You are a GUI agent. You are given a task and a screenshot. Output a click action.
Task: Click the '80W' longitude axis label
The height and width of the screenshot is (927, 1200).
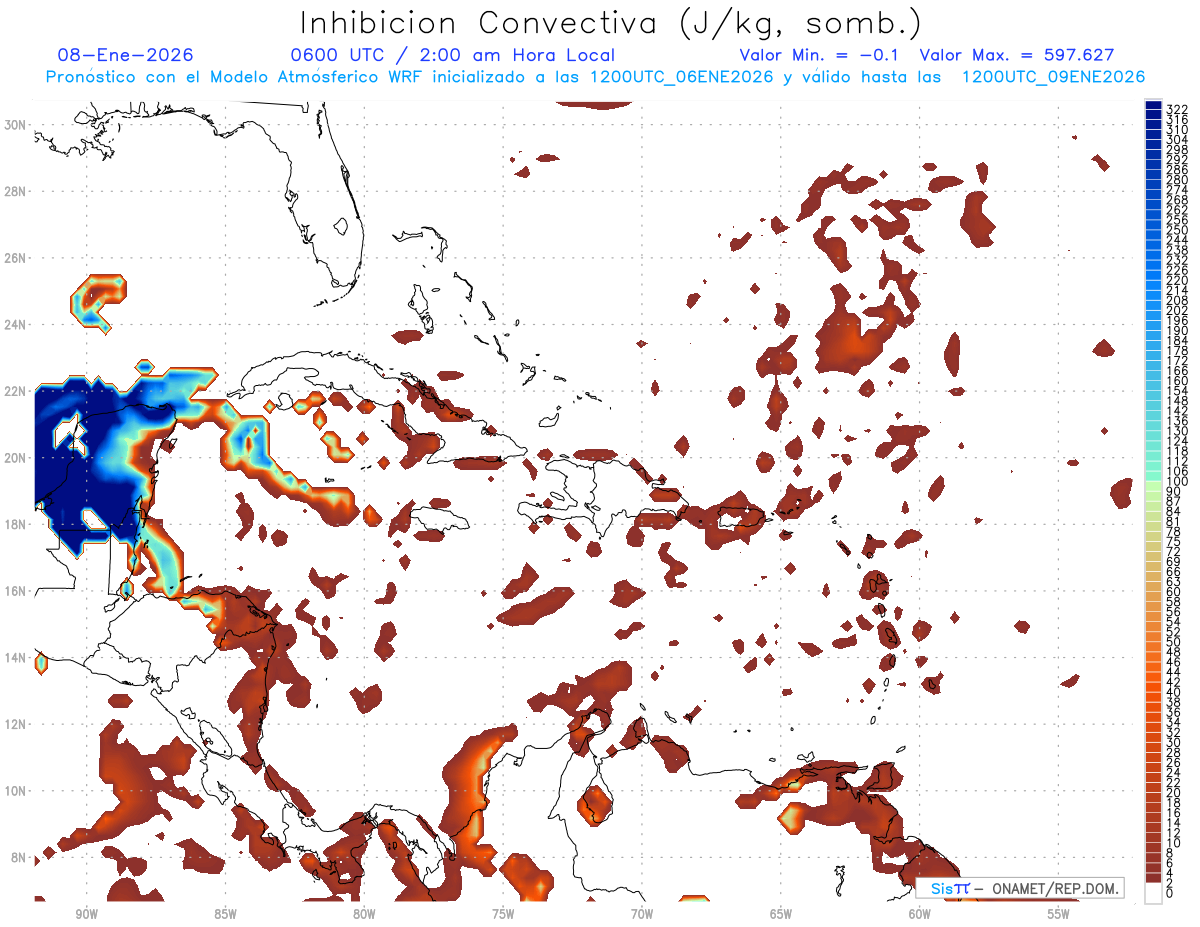[364, 914]
